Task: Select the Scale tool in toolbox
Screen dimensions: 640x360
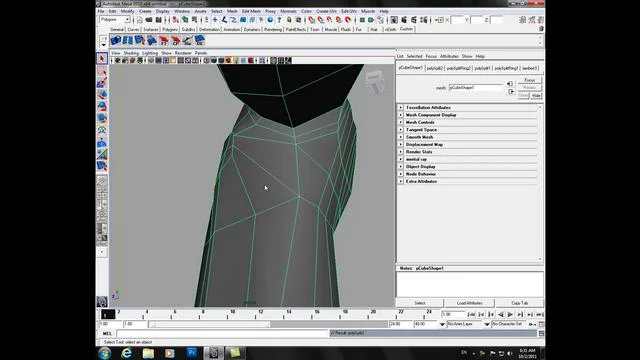Action: coord(102,118)
